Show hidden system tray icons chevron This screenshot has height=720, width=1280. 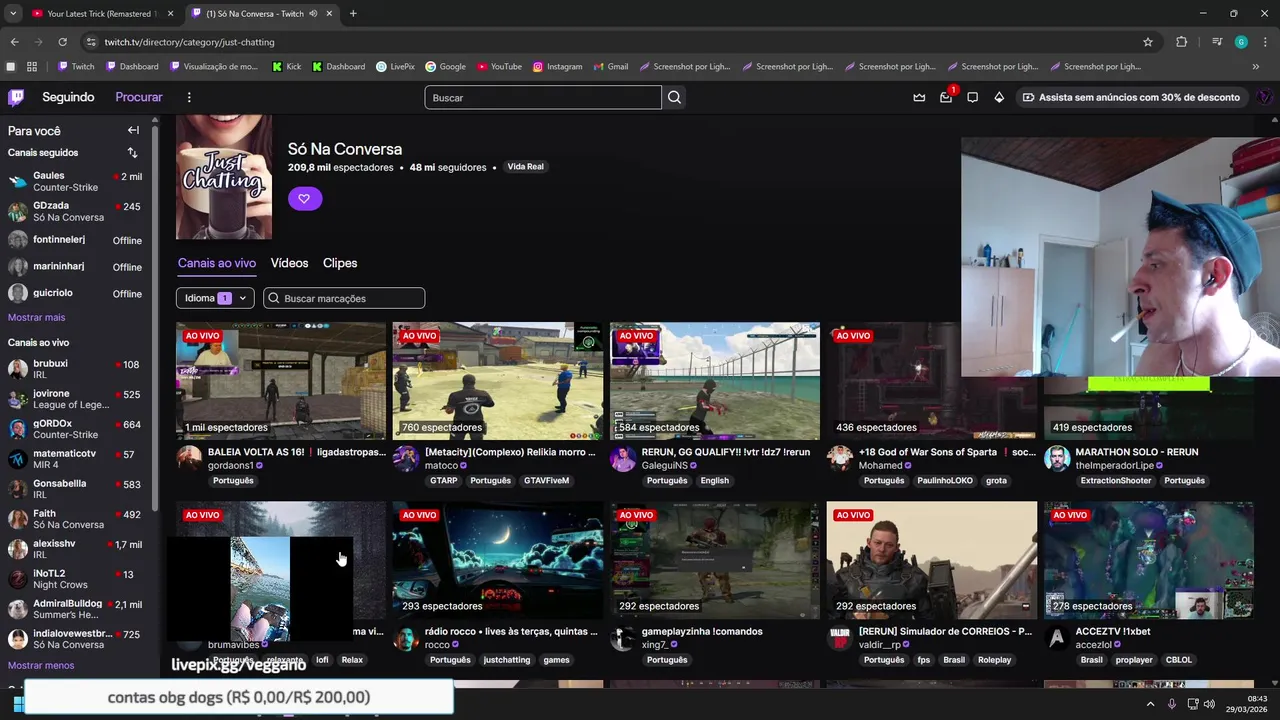(x=1150, y=704)
